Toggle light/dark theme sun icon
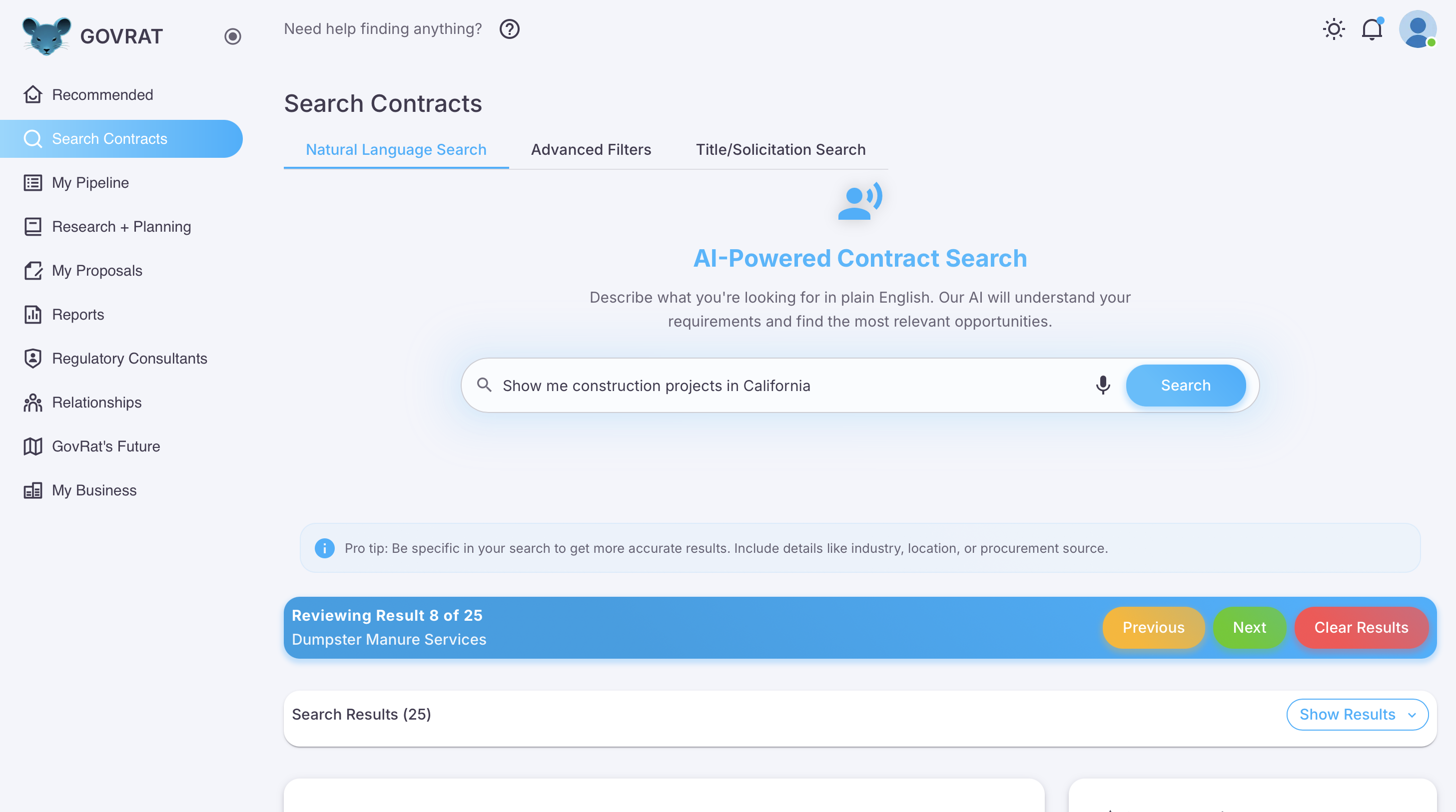Image resolution: width=1456 pixels, height=812 pixels. [1334, 29]
